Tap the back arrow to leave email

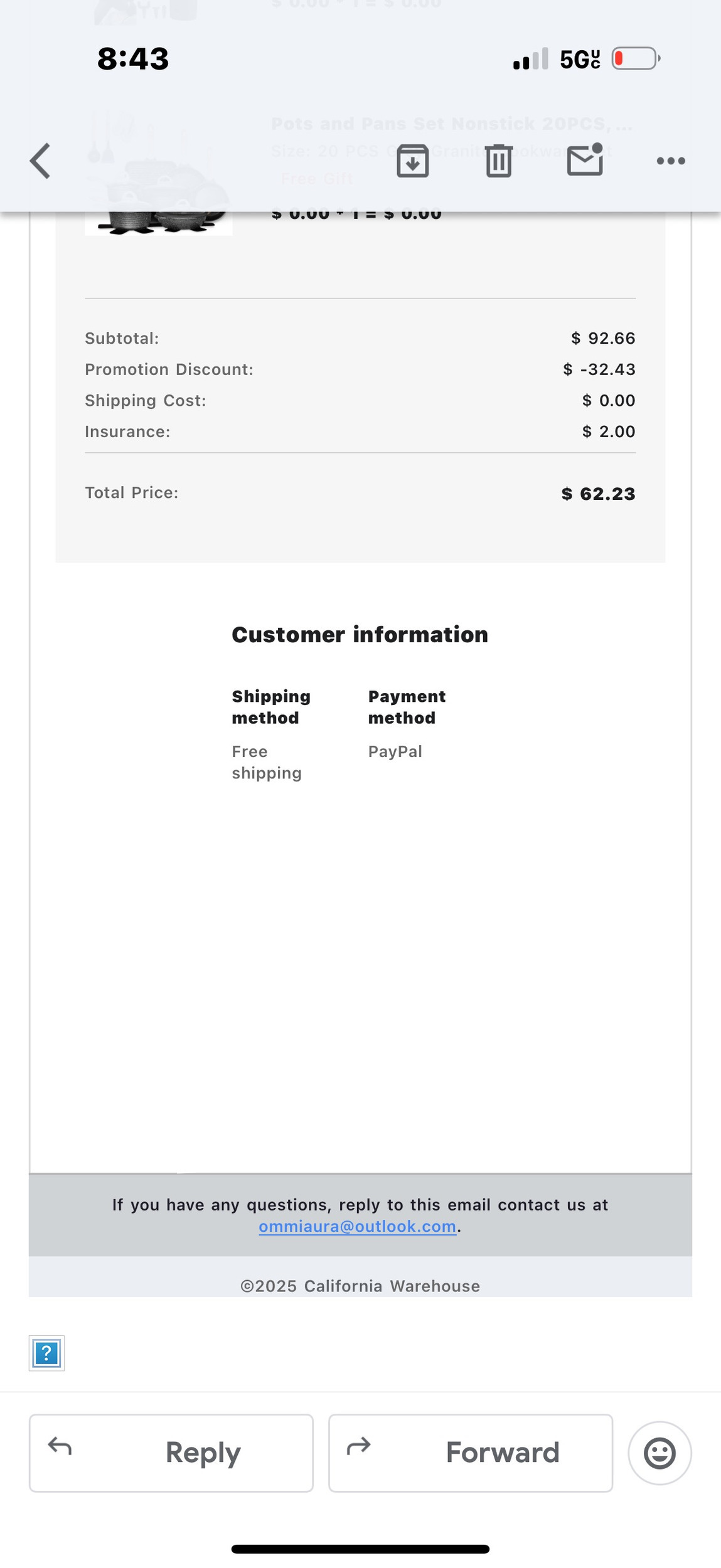[40, 161]
